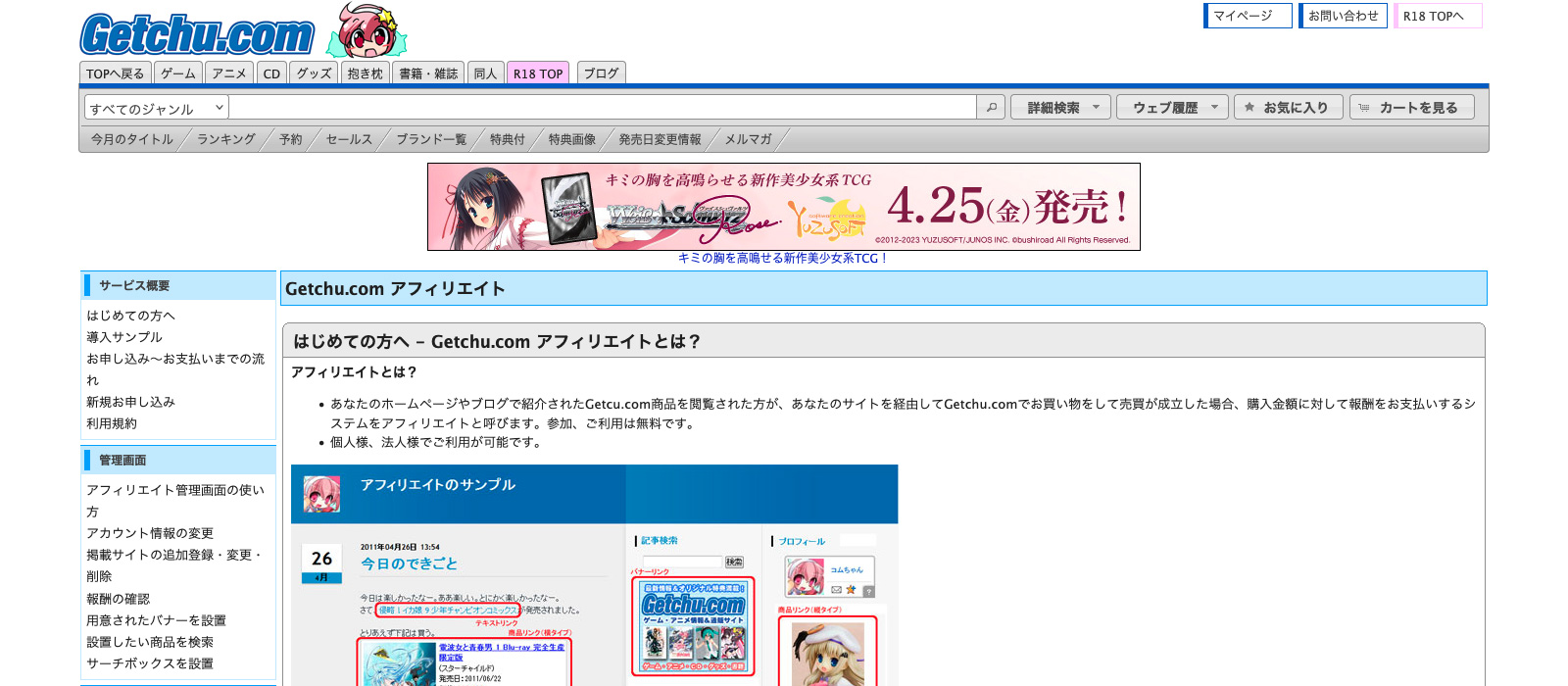Image resolution: width=1568 pixels, height=686 pixels.
Task: Click the TCG 4.25 release banner image
Action: [784, 207]
